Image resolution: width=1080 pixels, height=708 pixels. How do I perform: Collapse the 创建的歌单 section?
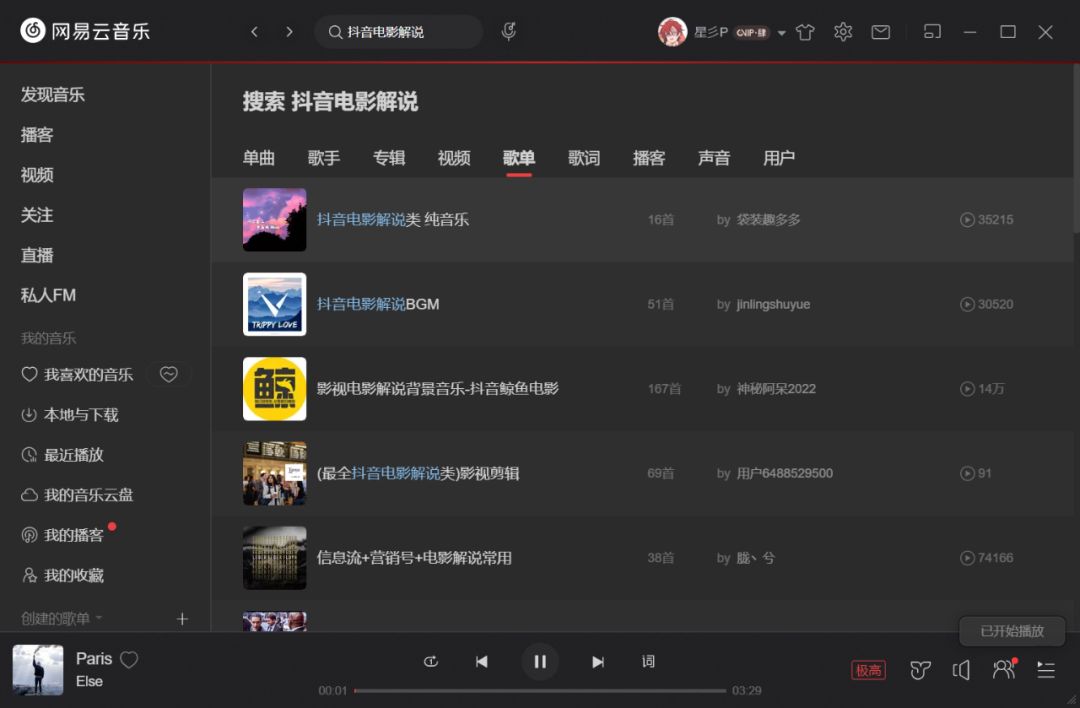[61, 618]
